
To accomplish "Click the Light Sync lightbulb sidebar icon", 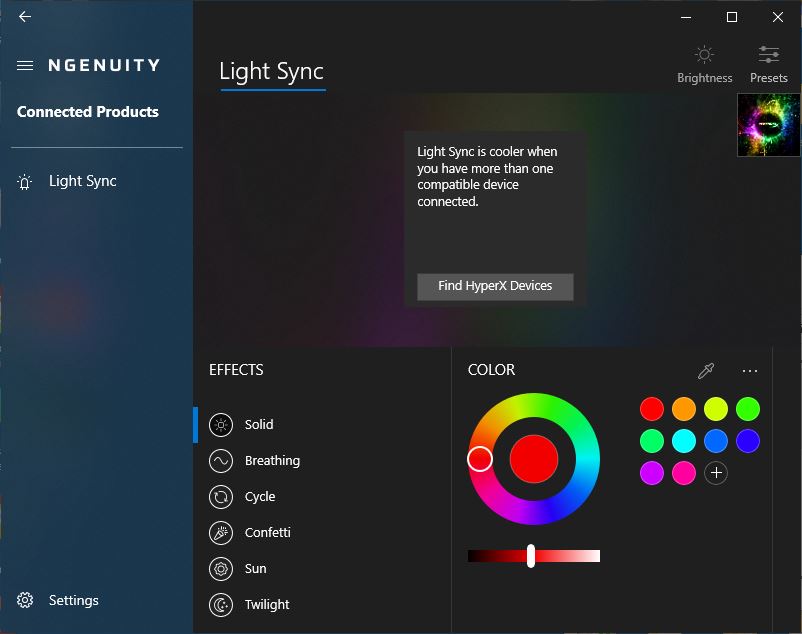I will point(25,182).
